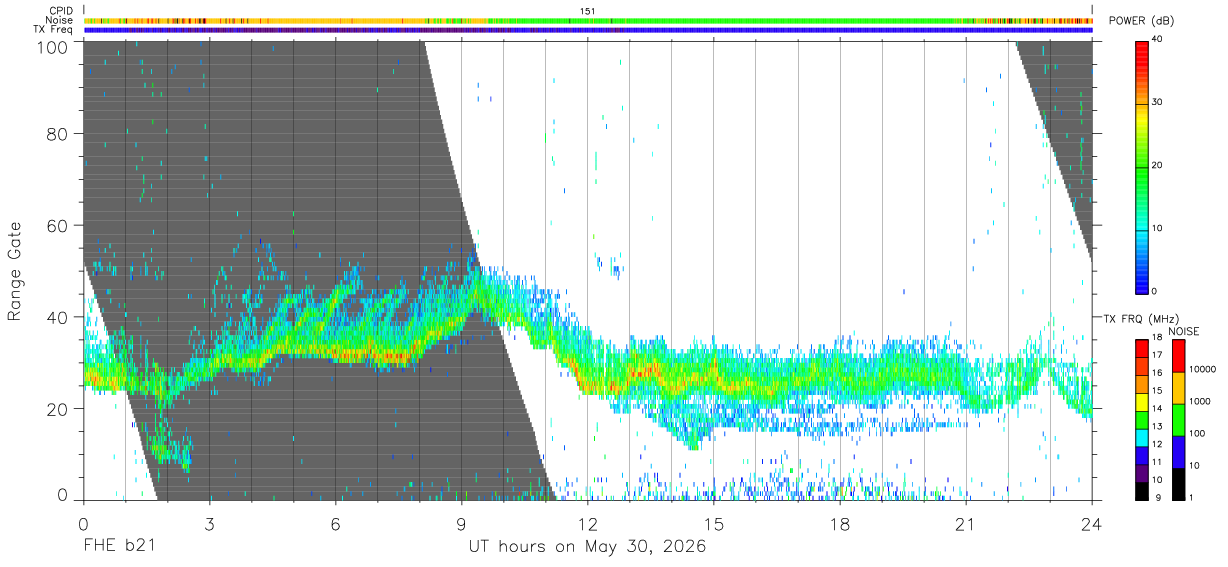Click the Noise color strip above the plot
Screen dimensions: 1228x567
tap(588, 20)
